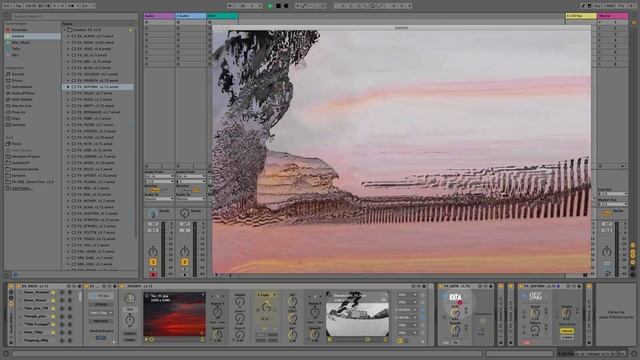Open Packs under Places
This screenshot has width=640, height=360.
16,144
